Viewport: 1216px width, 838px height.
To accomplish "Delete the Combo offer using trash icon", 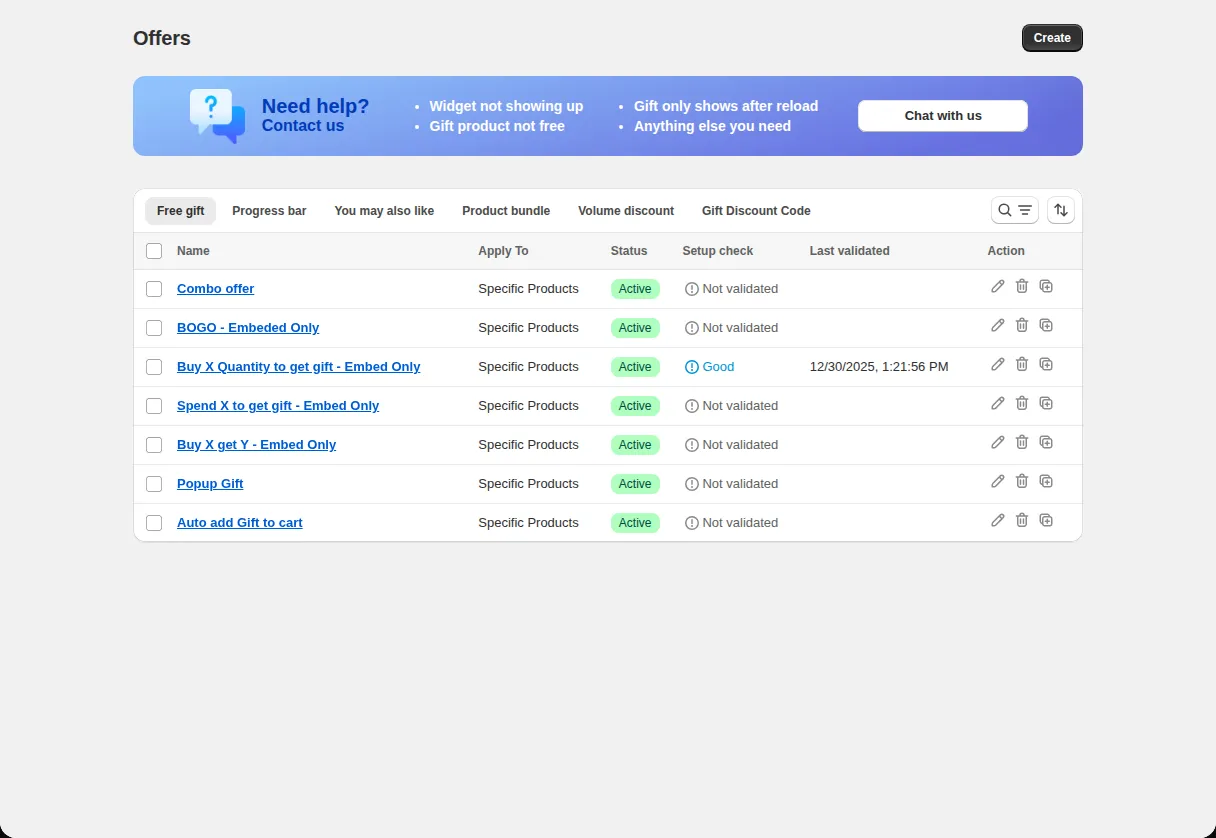I will point(1021,286).
